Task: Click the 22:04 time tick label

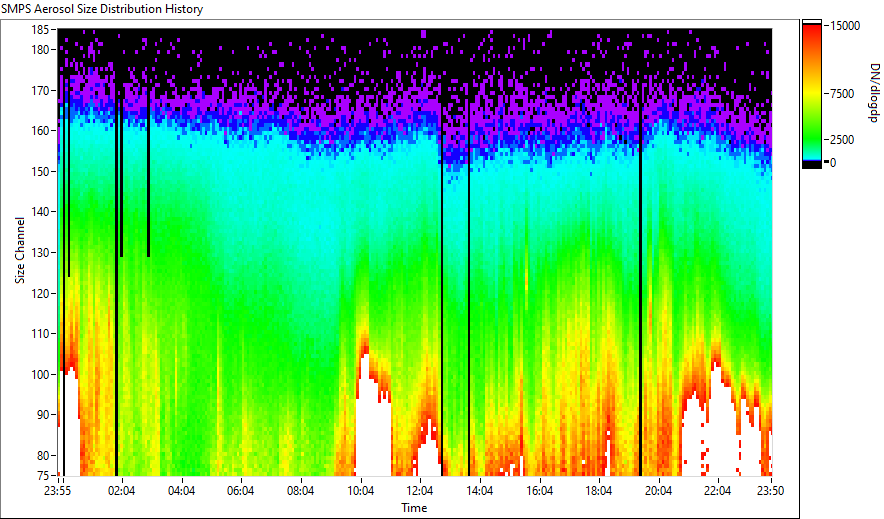Action: 718,491
